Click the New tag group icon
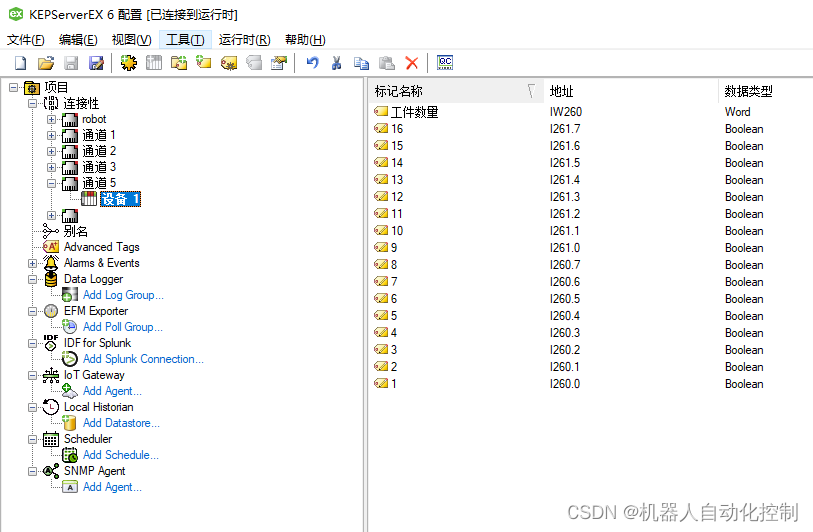813x532 pixels. coord(179,63)
